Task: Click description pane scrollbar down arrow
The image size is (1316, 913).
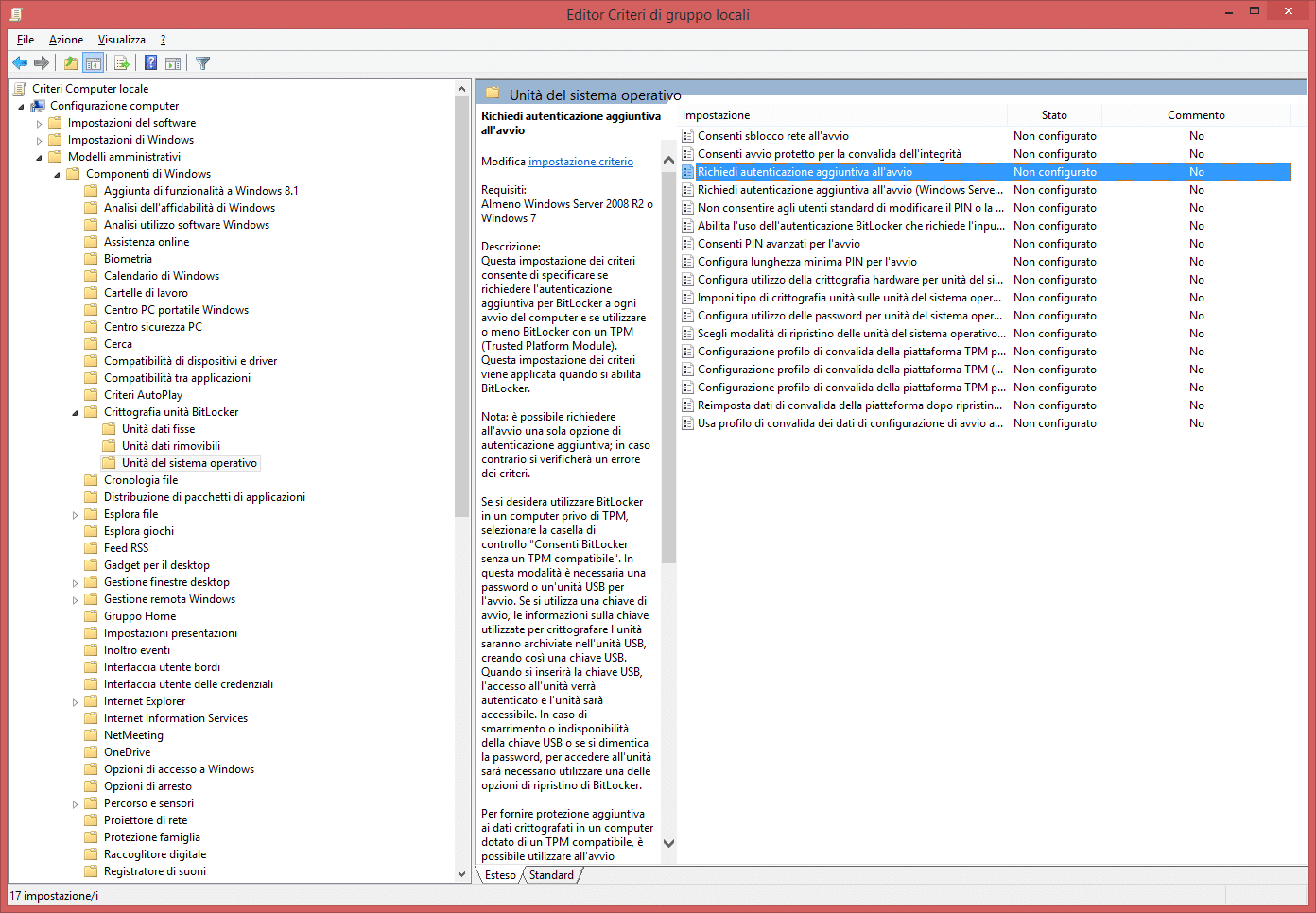Action: pyautogui.click(x=668, y=843)
